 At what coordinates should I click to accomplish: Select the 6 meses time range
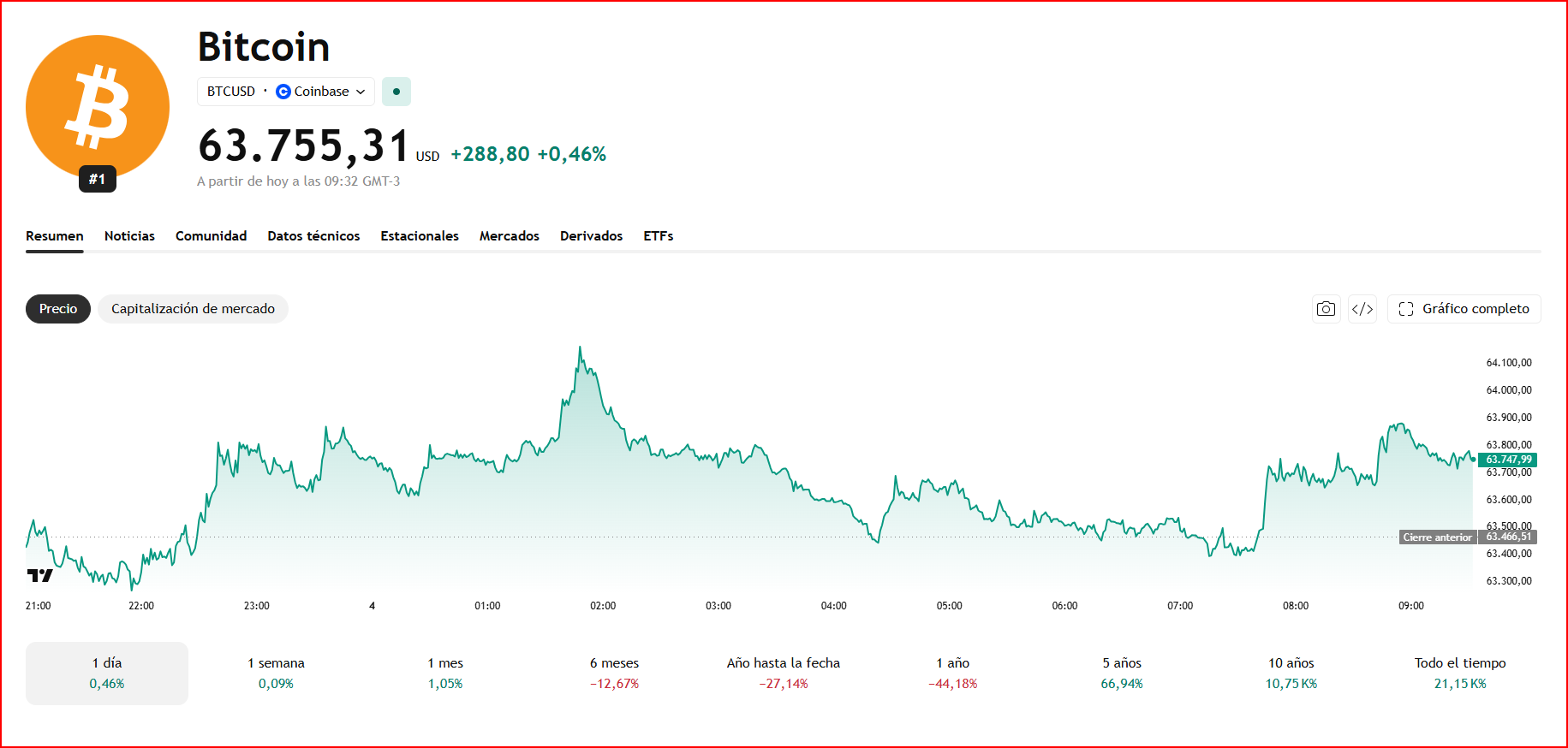[x=614, y=674]
